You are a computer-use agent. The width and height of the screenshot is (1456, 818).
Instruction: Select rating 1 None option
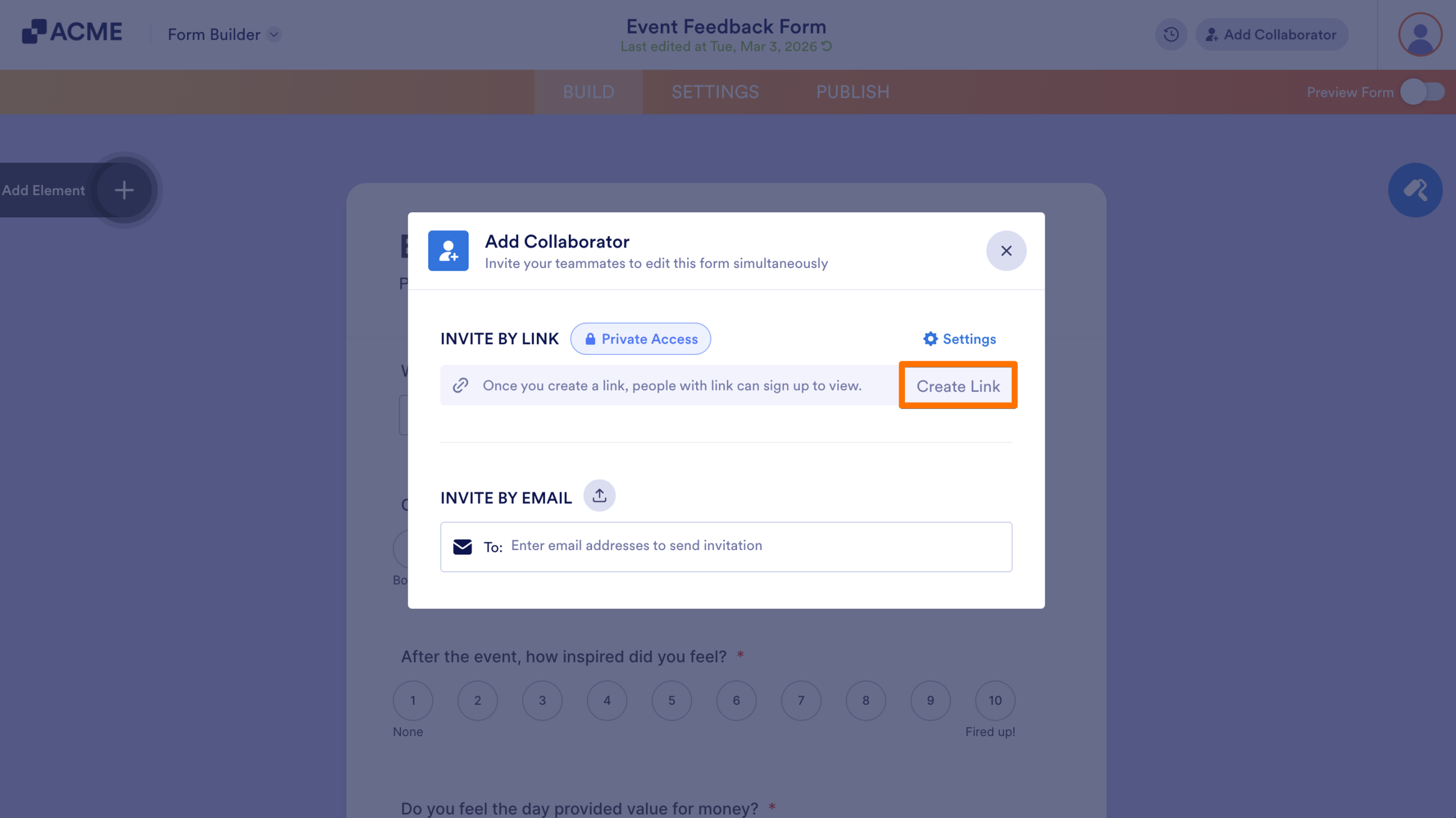coord(413,700)
